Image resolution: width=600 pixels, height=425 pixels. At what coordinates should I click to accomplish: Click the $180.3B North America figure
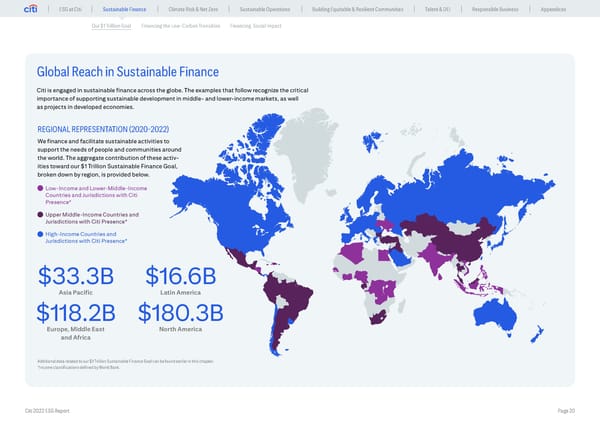[x=183, y=314]
